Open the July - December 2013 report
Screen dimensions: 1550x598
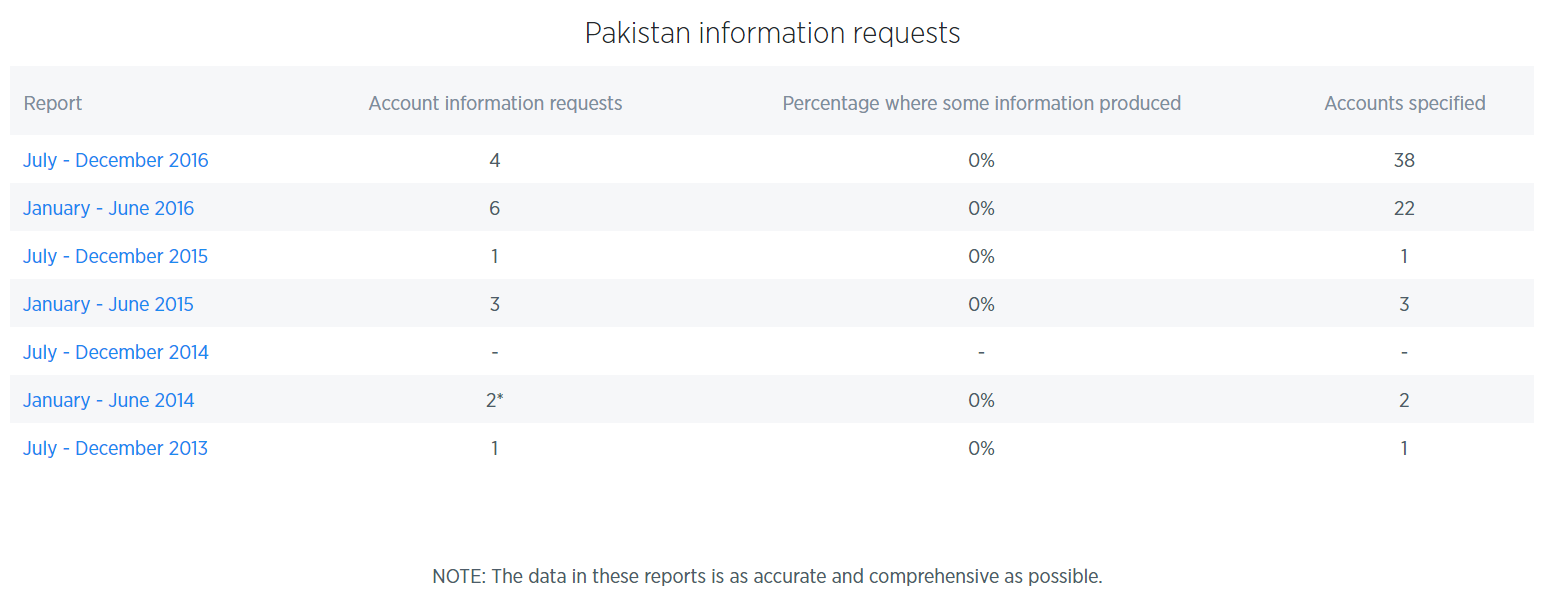point(116,448)
